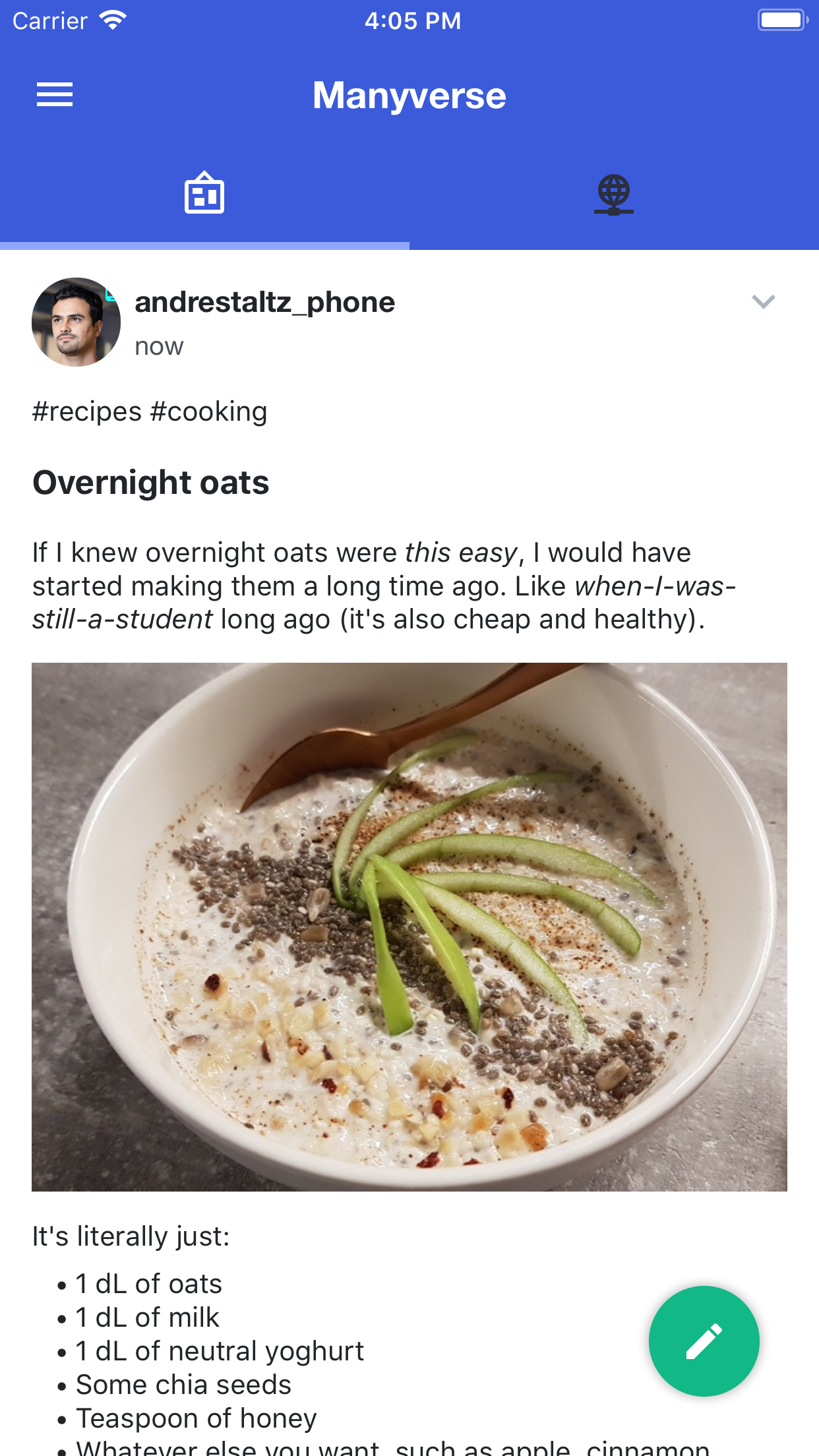This screenshot has width=819, height=1456.
Task: Tap the Carrier label in status bar
Action: [x=50, y=21]
